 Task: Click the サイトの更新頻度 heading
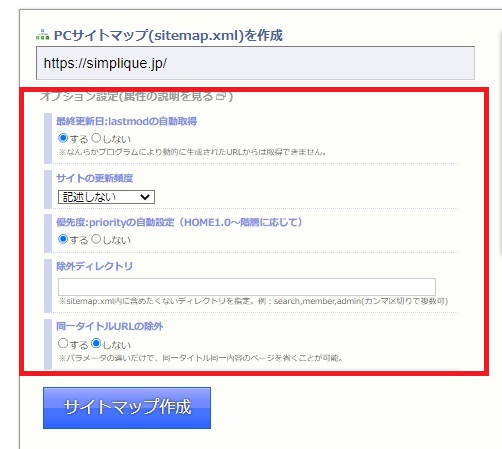tap(94, 178)
